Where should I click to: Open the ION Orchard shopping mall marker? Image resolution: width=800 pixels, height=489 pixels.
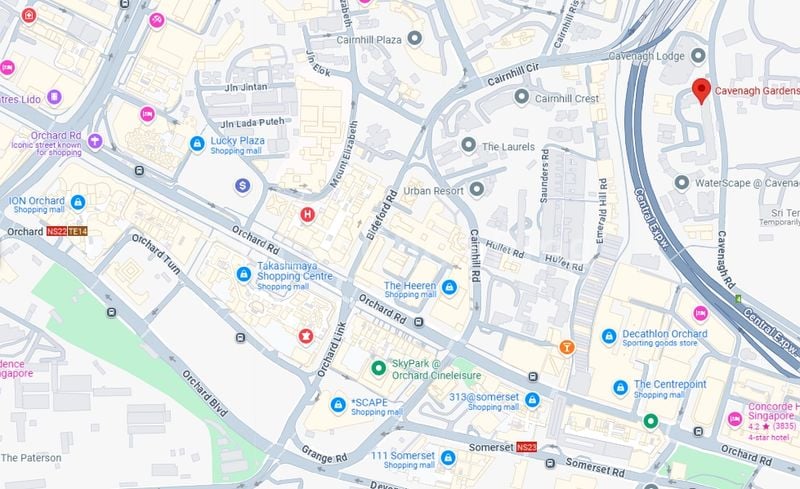(x=78, y=202)
